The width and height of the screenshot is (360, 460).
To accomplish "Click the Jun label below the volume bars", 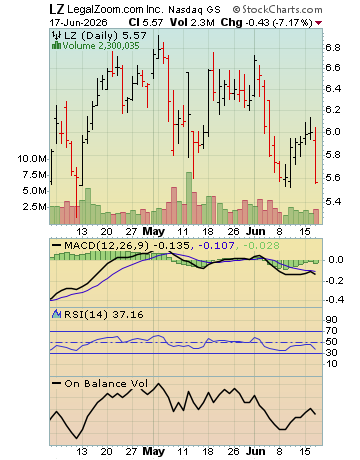I will [x=255, y=231].
